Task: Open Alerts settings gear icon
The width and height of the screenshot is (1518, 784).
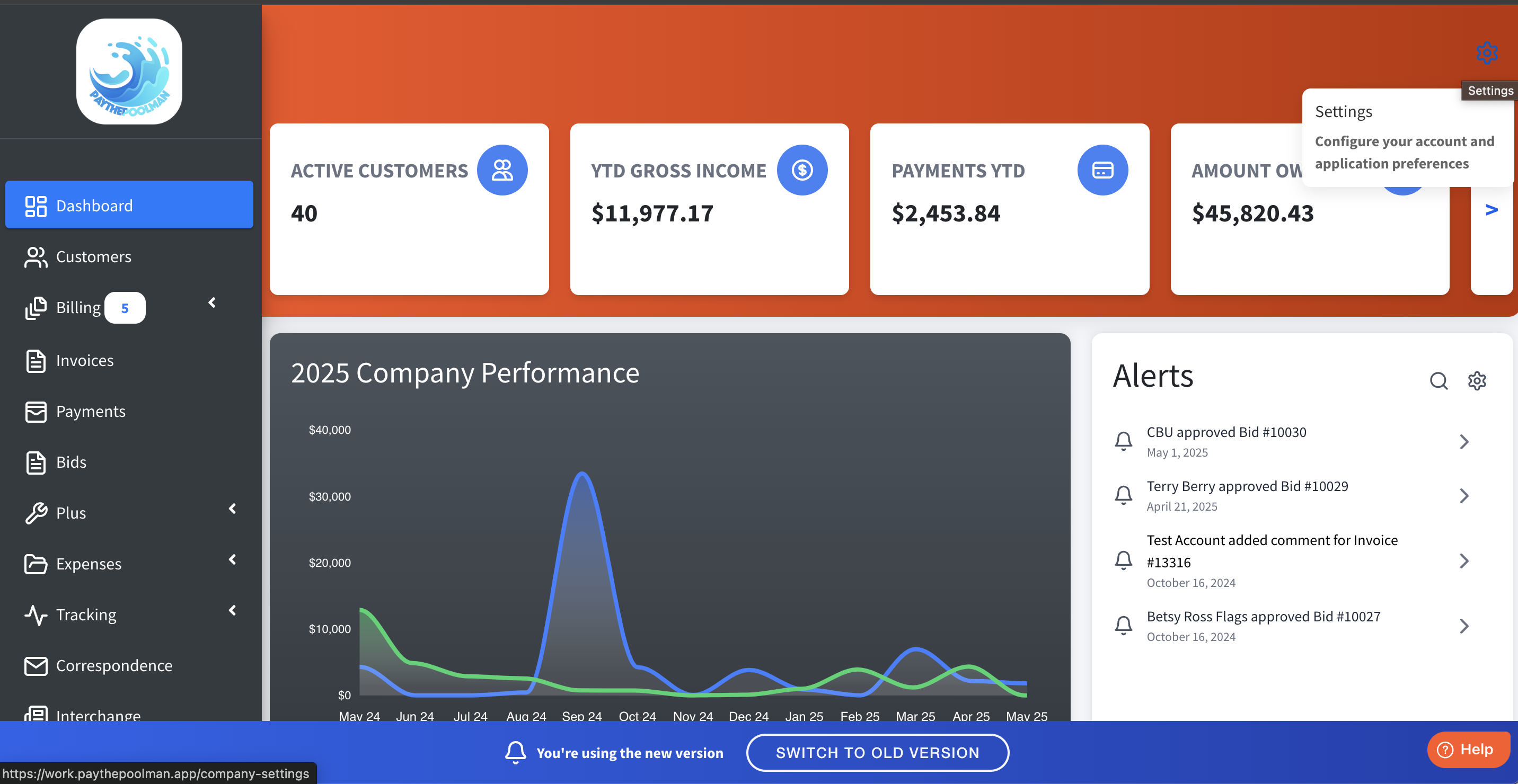Action: [x=1476, y=380]
